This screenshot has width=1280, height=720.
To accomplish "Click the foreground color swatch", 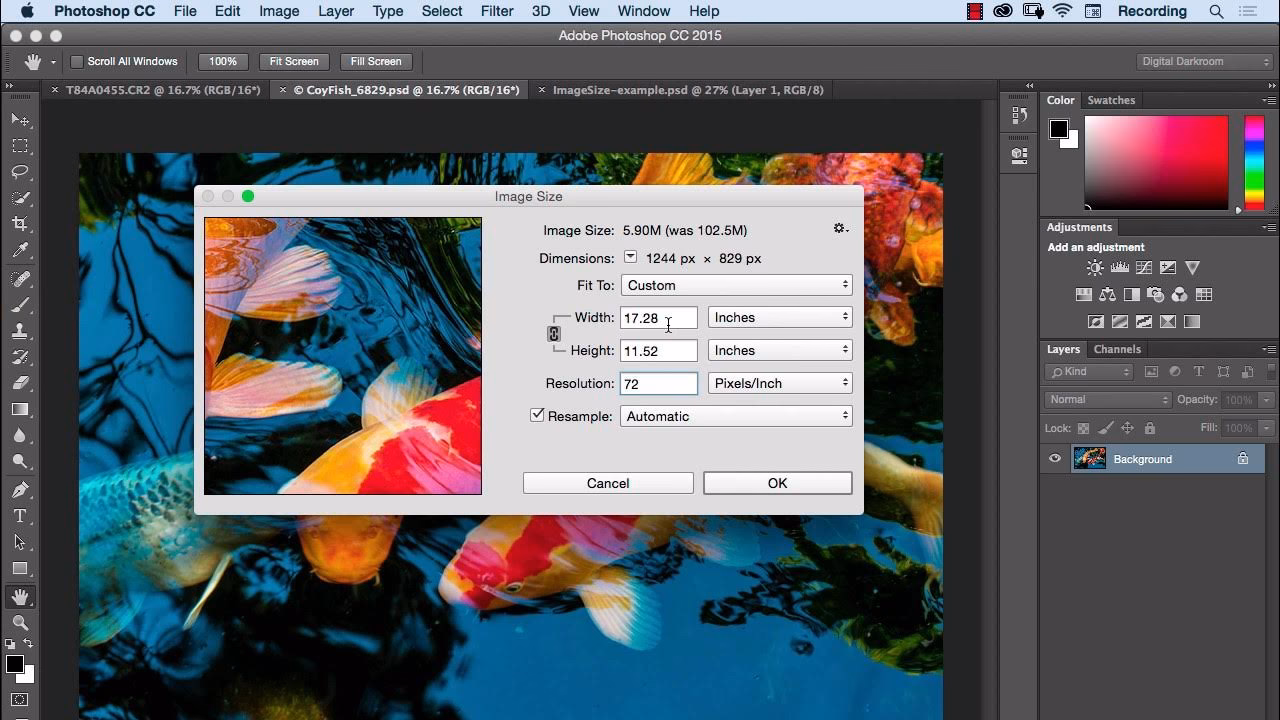I will tap(14, 664).
